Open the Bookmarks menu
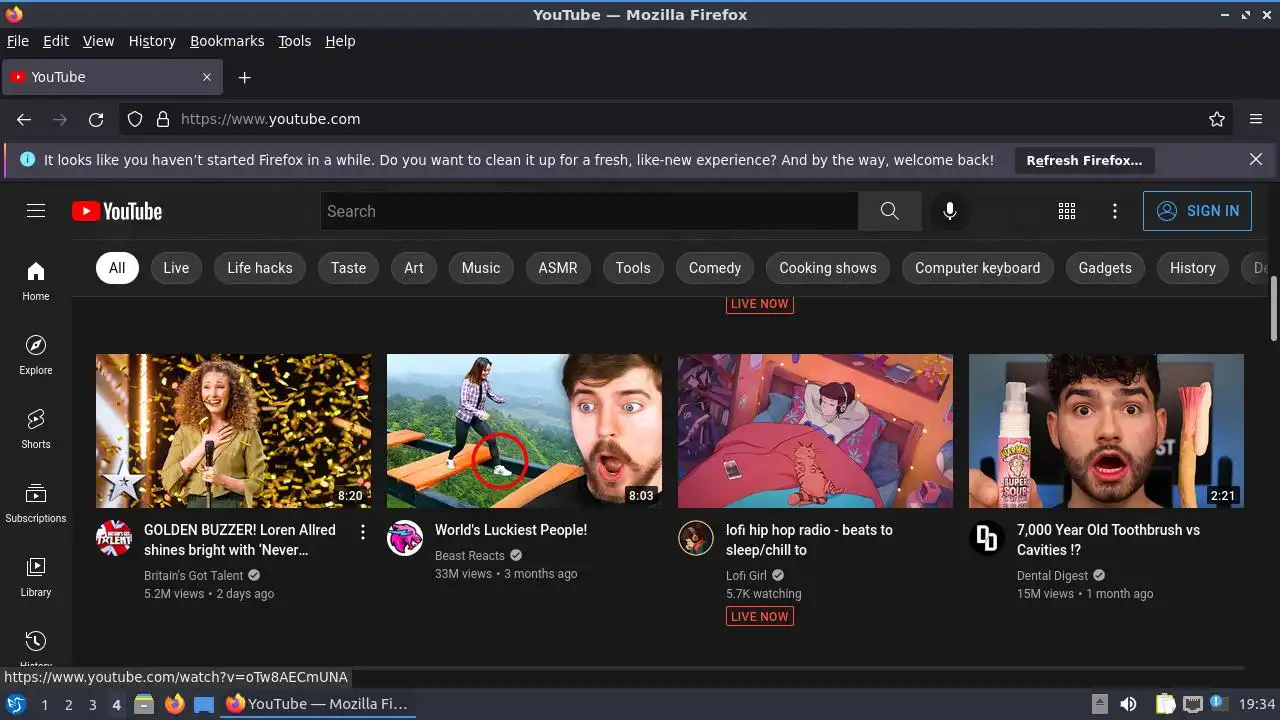 click(227, 41)
